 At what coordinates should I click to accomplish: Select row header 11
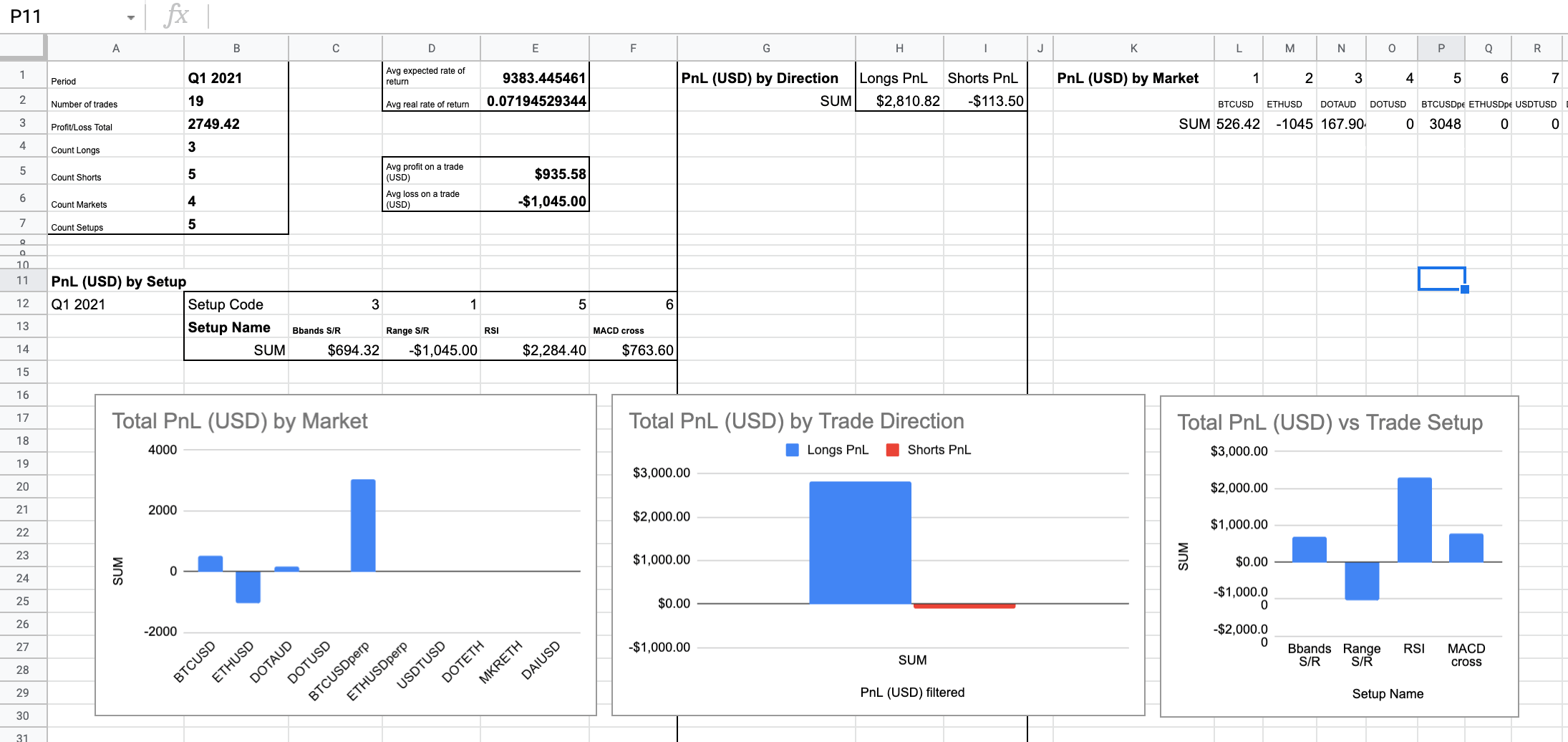[23, 280]
